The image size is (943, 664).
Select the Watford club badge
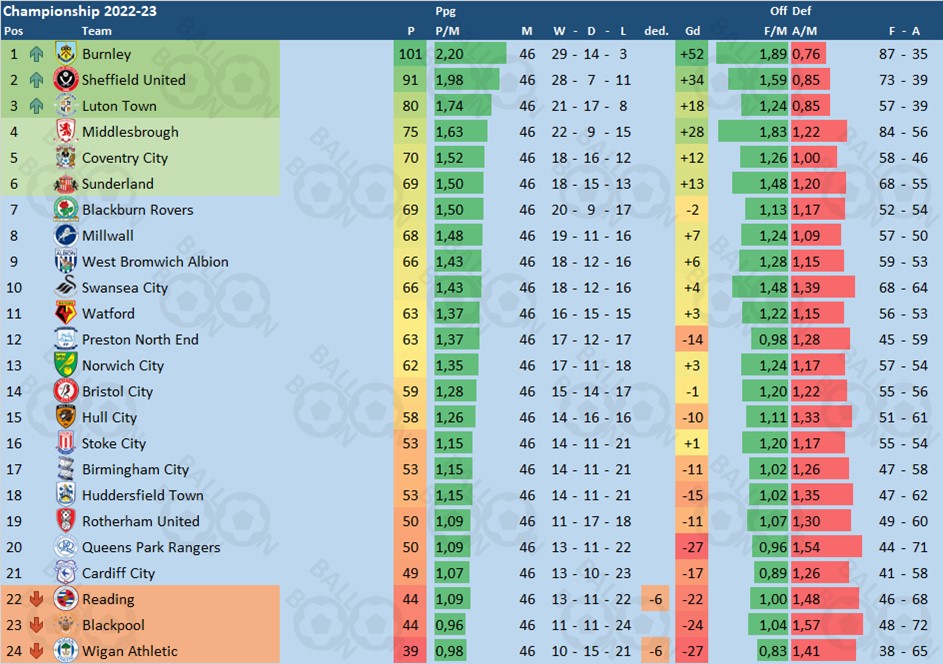[66, 313]
